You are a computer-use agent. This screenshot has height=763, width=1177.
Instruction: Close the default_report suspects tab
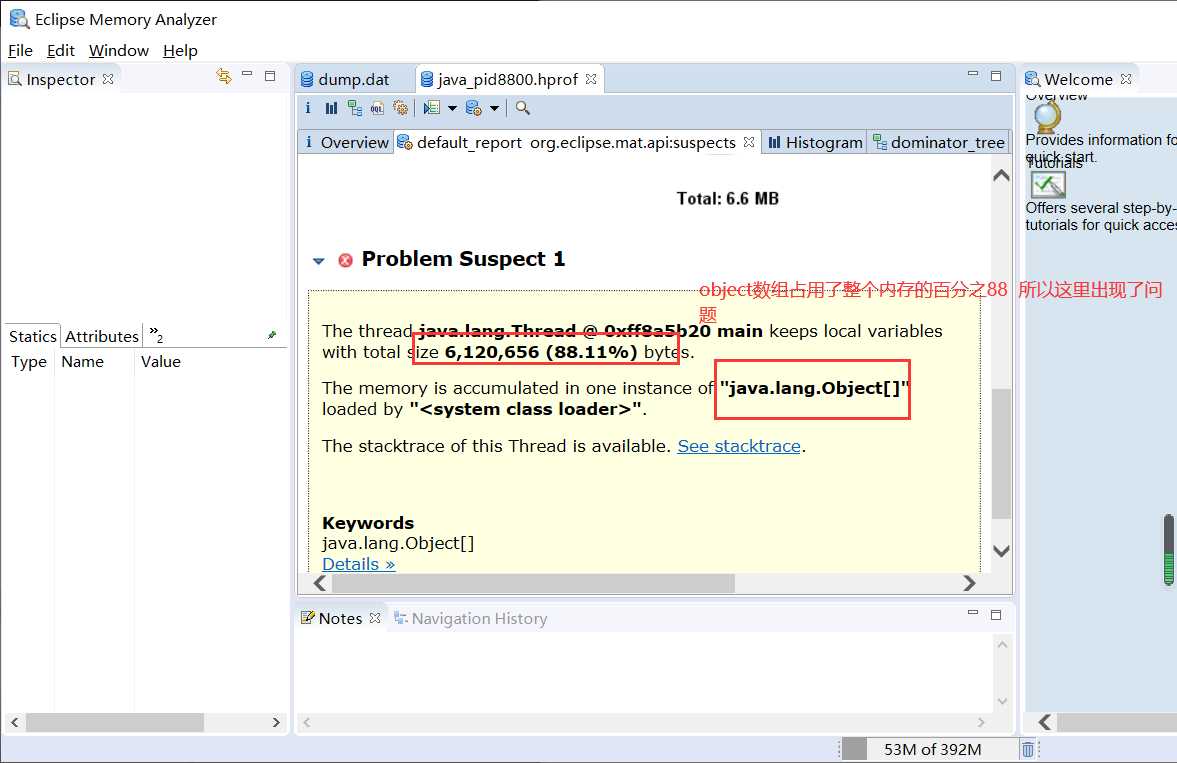pyautogui.click(x=748, y=142)
